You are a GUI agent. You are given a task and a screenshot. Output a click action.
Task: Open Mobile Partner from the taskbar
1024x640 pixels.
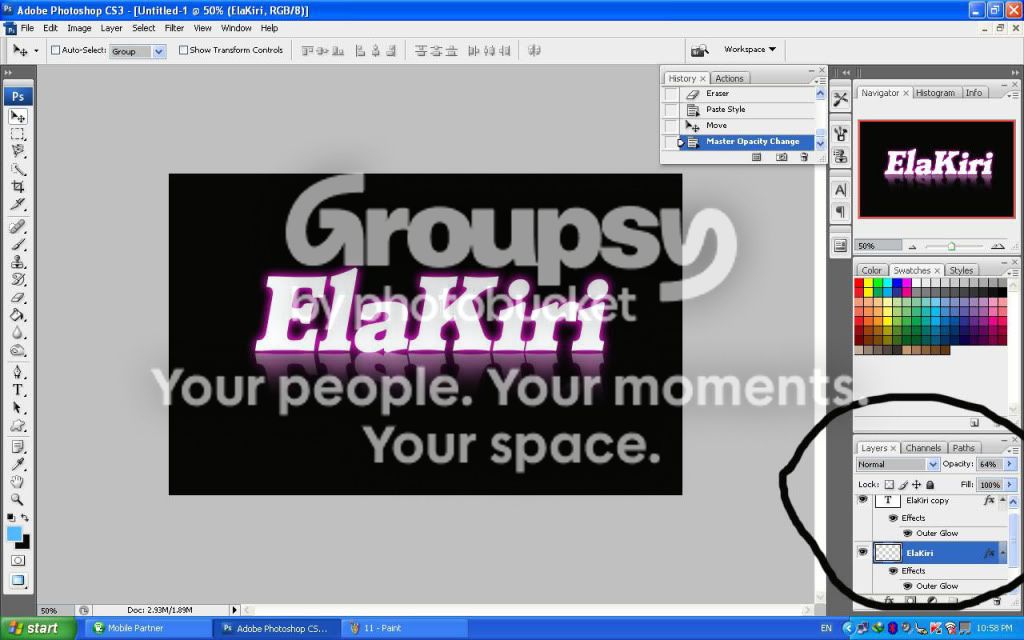149,628
